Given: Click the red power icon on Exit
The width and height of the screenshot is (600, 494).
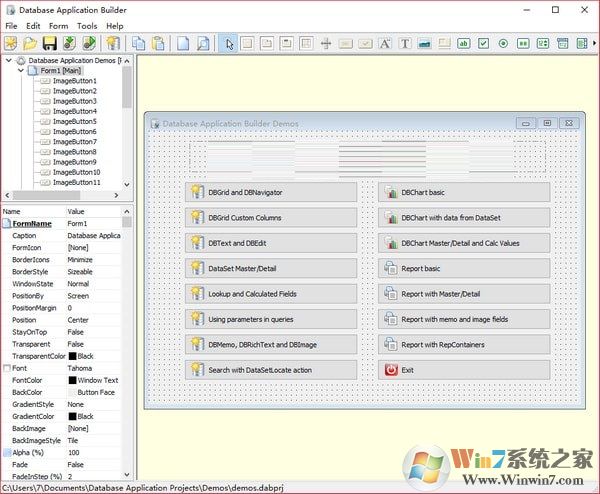Looking at the screenshot, I should (x=391, y=370).
